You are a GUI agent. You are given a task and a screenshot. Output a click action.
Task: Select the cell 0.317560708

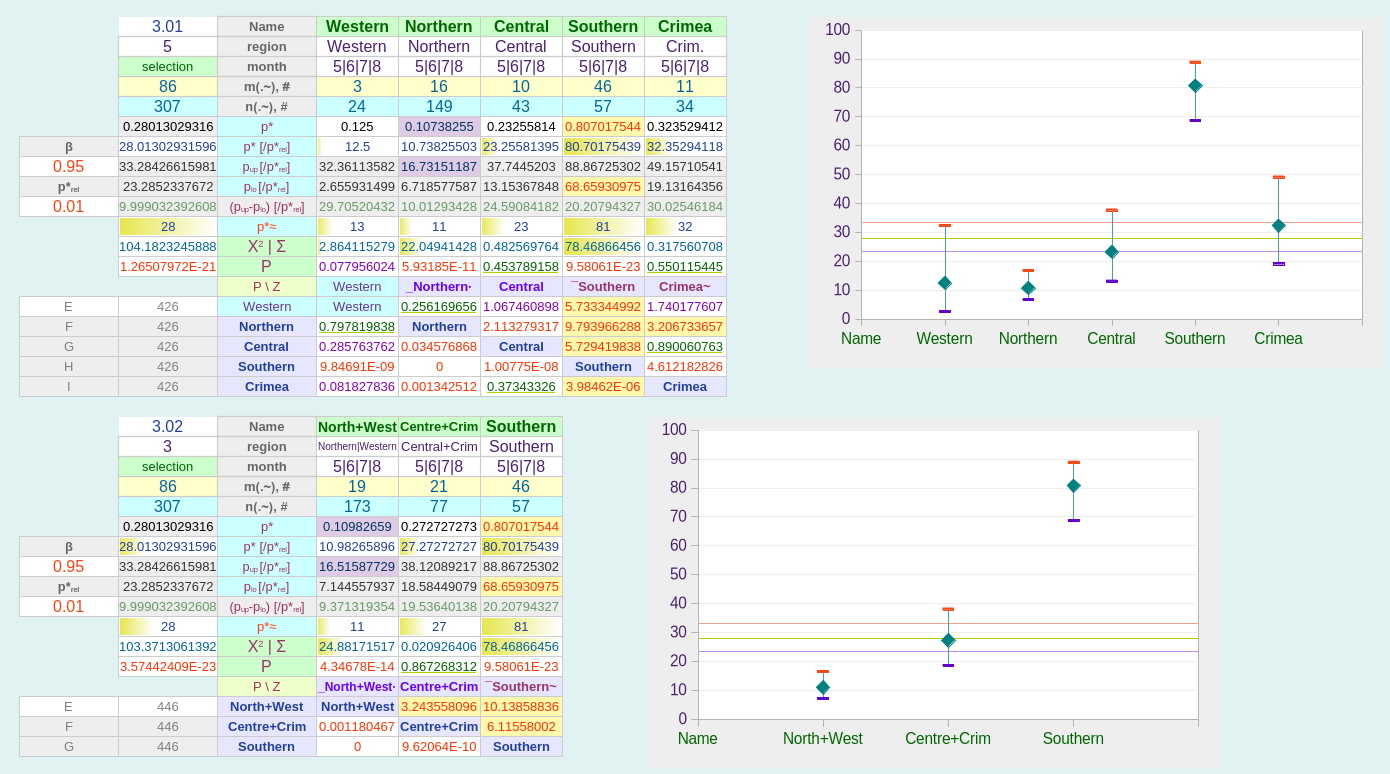point(685,247)
